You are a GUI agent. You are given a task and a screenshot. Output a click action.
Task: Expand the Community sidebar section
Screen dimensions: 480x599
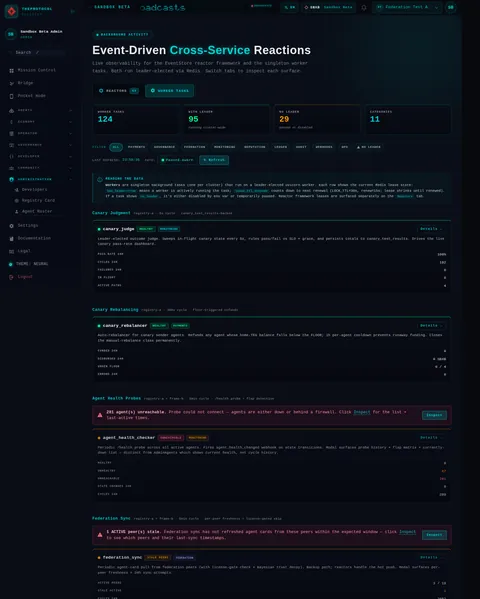click(x=71, y=168)
